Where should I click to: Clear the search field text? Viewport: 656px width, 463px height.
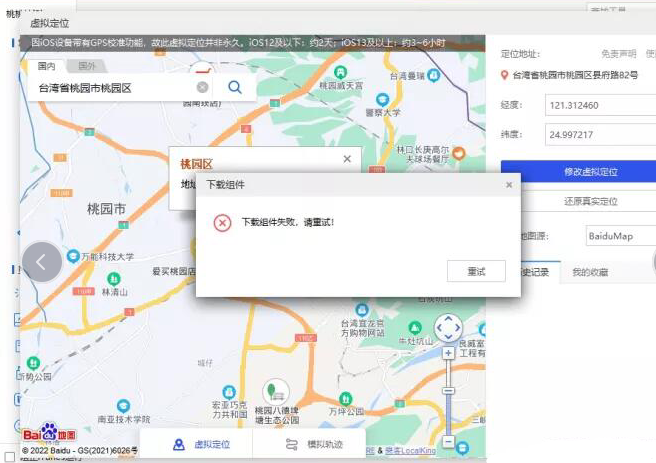coord(202,87)
